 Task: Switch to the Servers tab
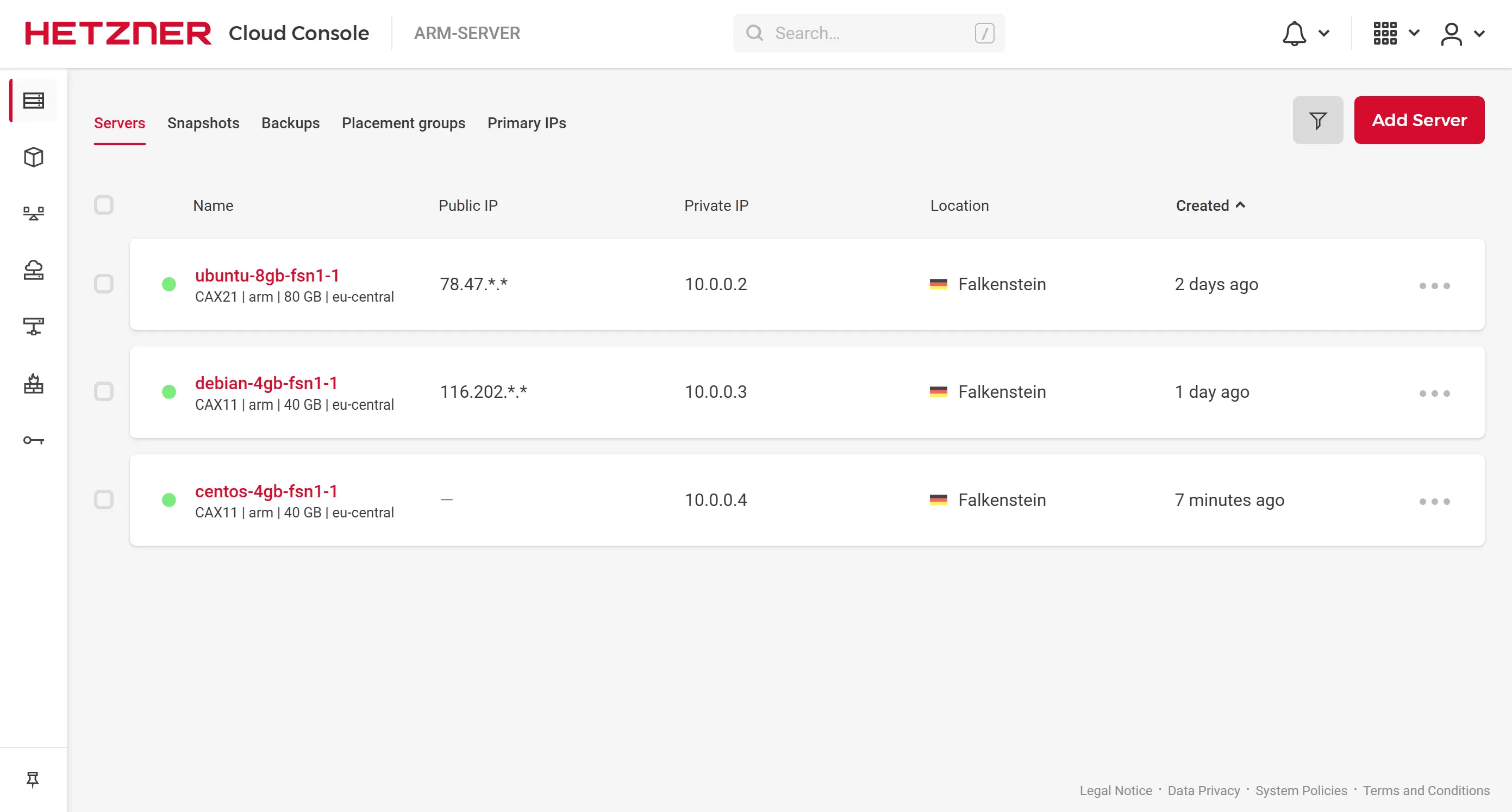[120, 123]
